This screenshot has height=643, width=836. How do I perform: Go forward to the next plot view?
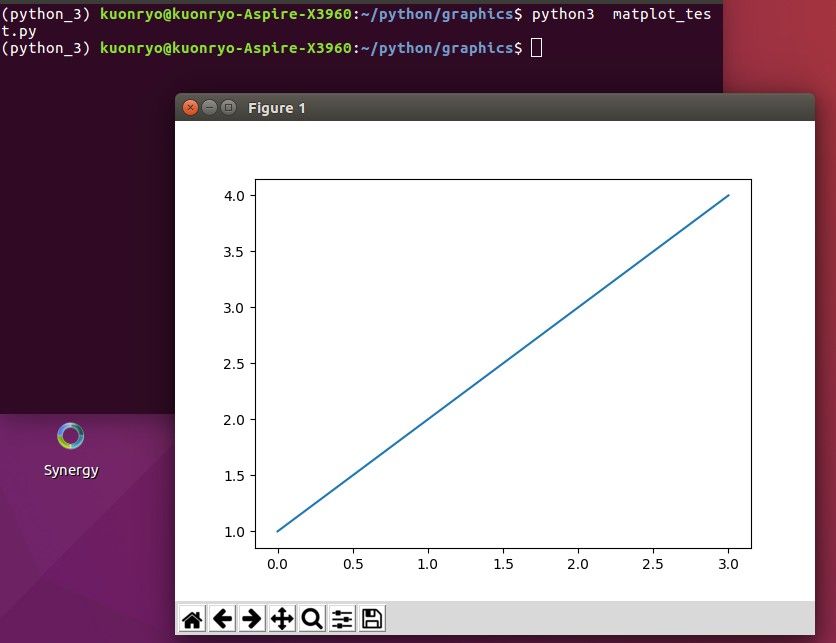coord(252,619)
